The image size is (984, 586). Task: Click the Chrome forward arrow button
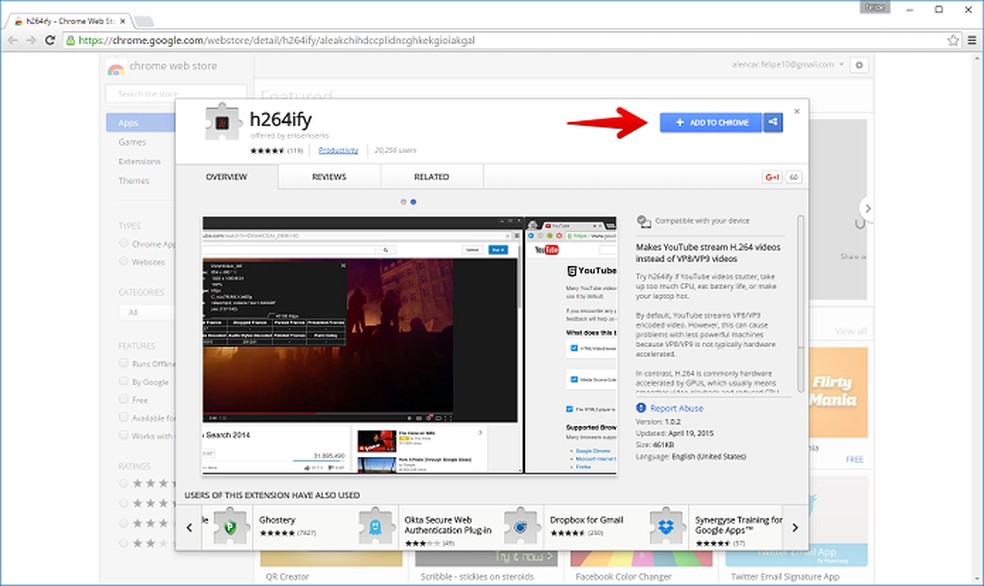click(31, 40)
